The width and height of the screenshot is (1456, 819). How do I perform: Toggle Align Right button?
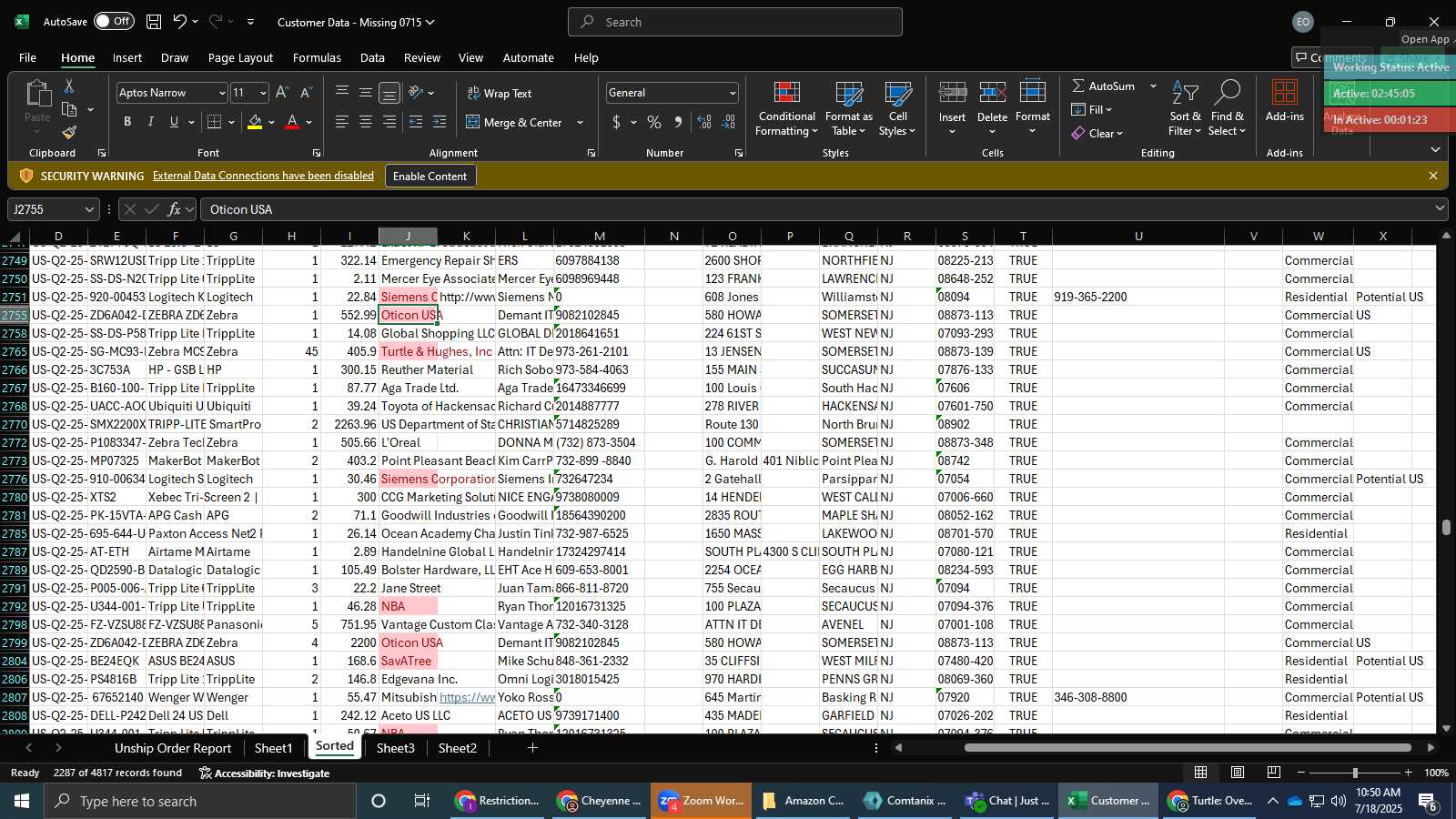coord(389,122)
